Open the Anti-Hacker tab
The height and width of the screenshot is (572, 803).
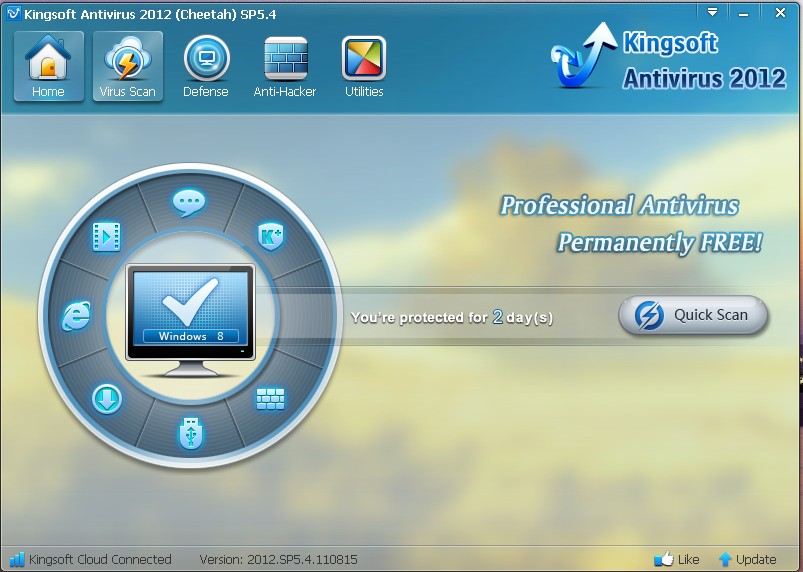coord(285,66)
